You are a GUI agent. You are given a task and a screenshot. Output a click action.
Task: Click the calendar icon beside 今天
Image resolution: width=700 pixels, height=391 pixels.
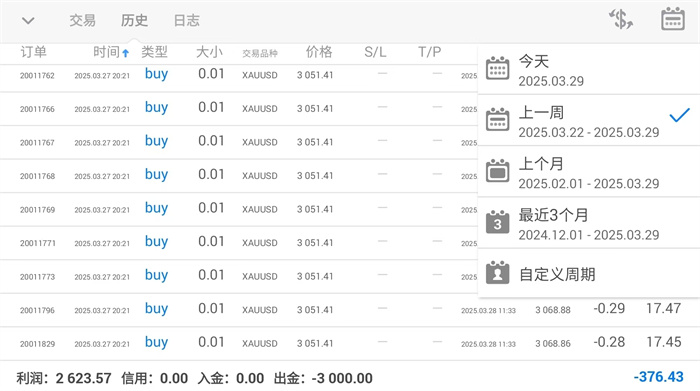497,69
